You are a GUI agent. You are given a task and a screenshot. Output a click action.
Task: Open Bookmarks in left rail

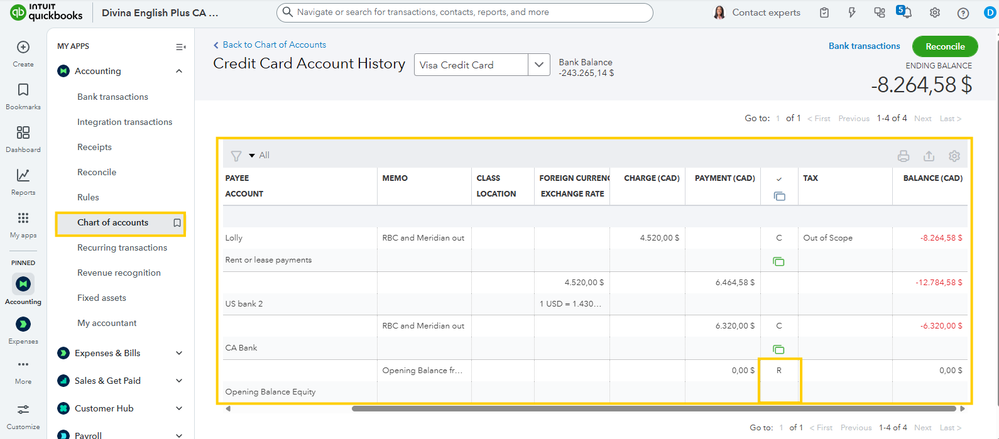point(23,90)
